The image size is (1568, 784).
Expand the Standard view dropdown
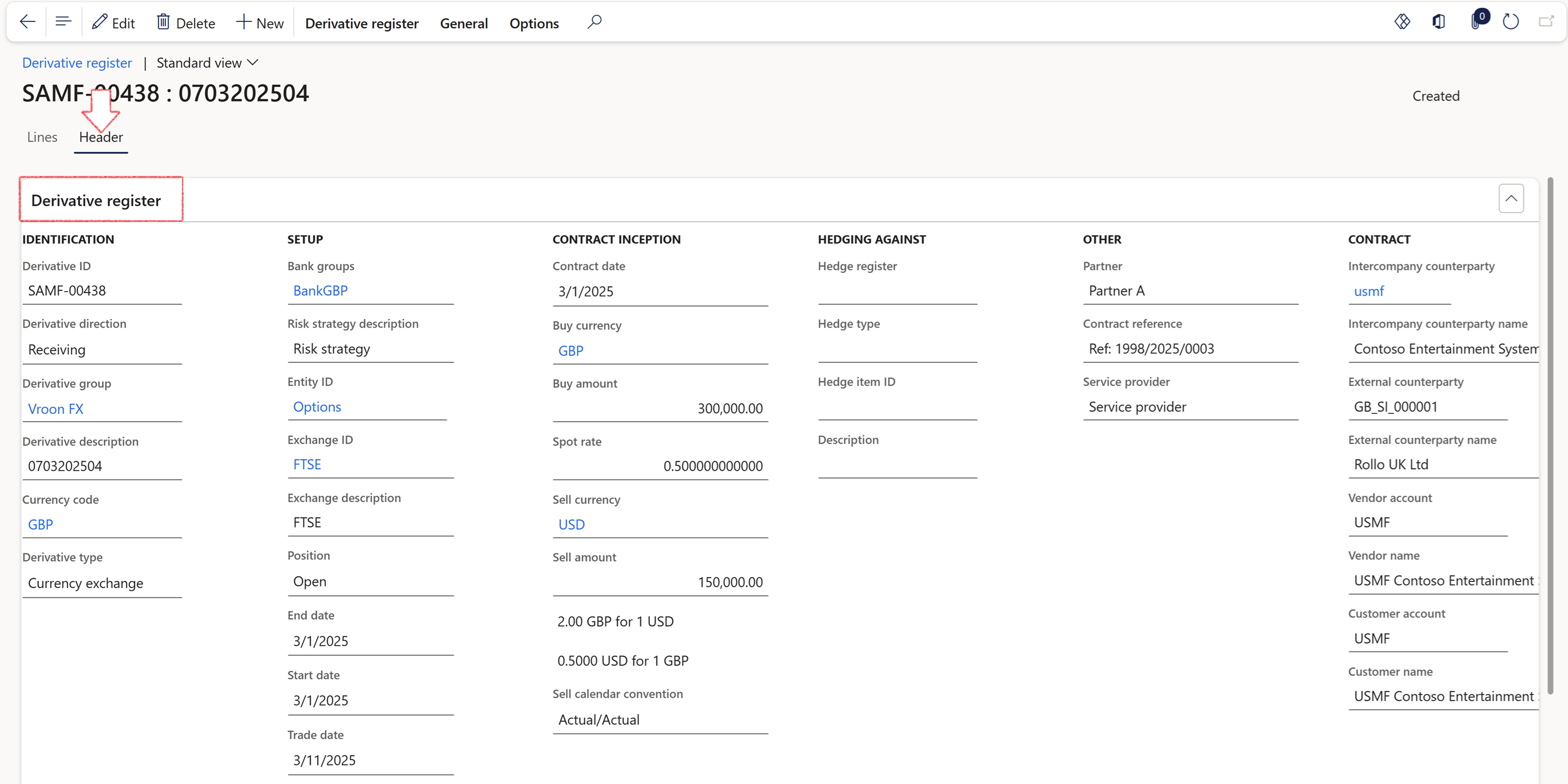pyautogui.click(x=207, y=63)
